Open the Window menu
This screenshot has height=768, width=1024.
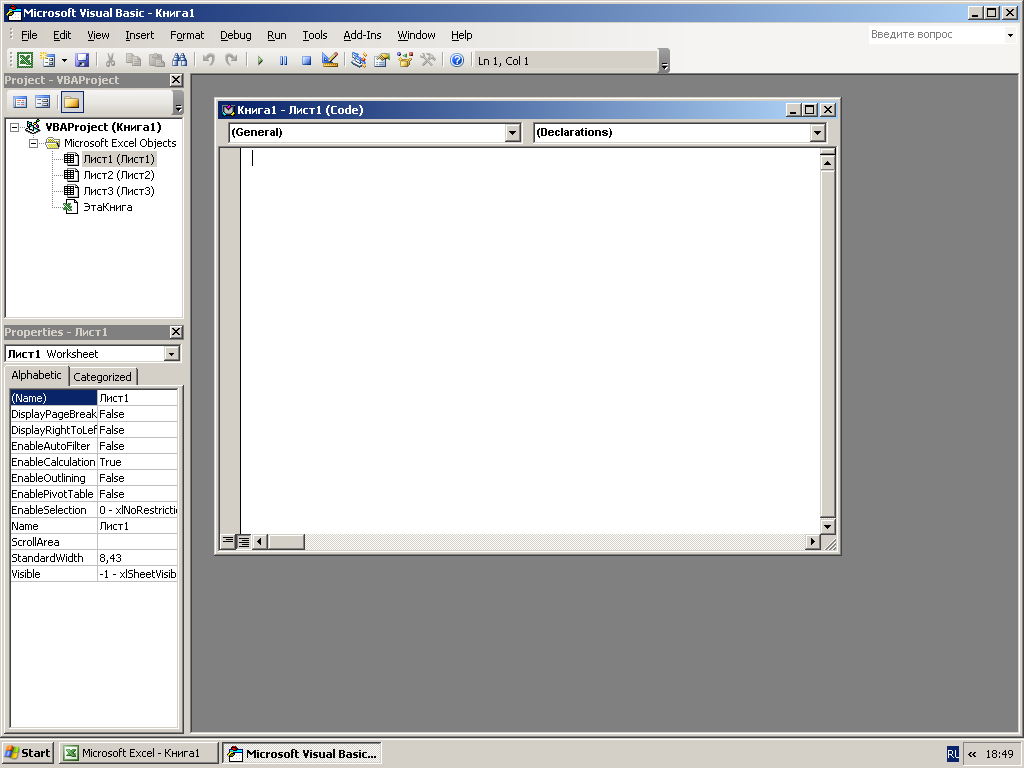tap(417, 35)
